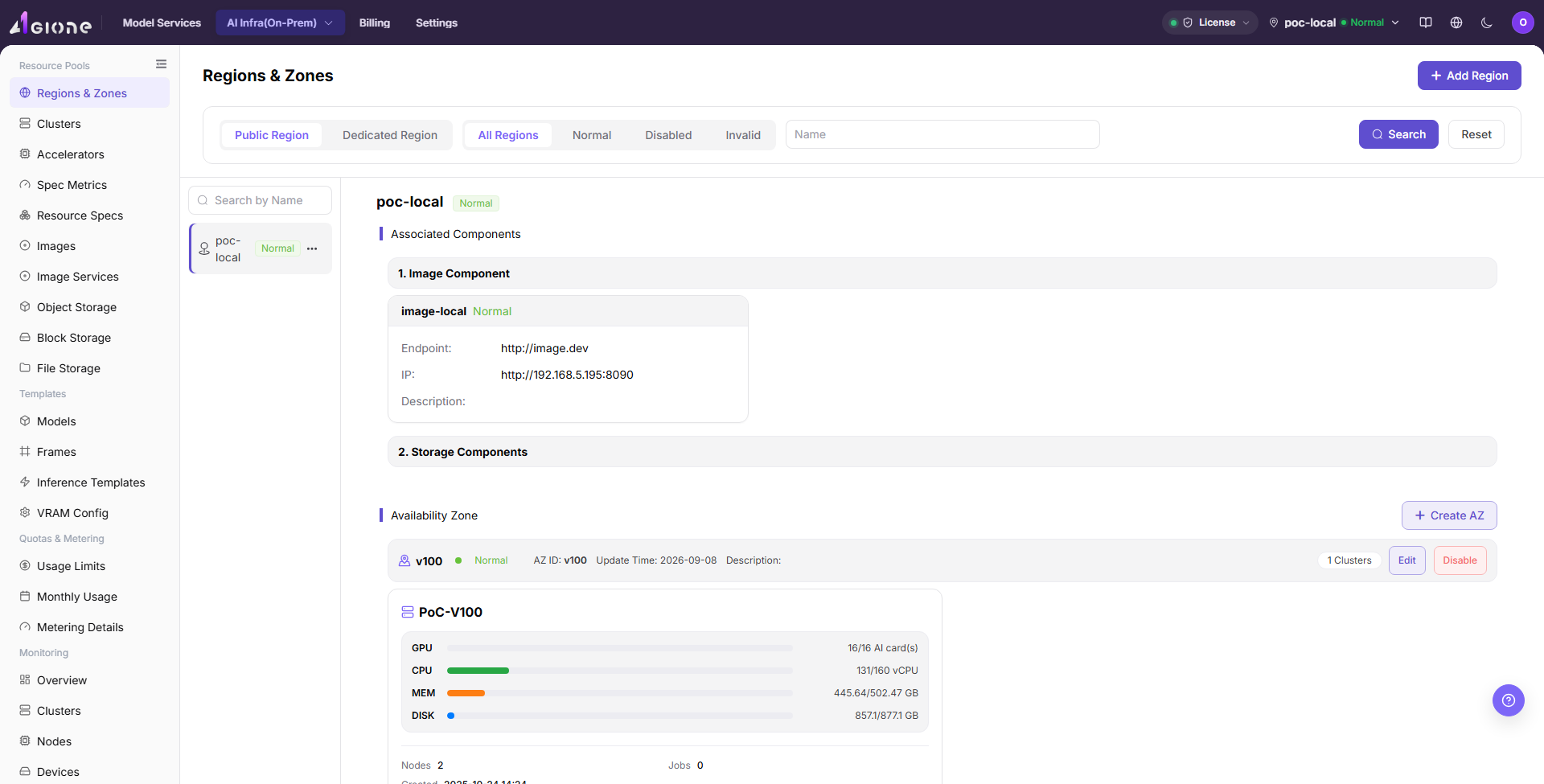Image resolution: width=1544 pixels, height=784 pixels.
Task: Open the help question-mark button
Action: coord(1509,700)
